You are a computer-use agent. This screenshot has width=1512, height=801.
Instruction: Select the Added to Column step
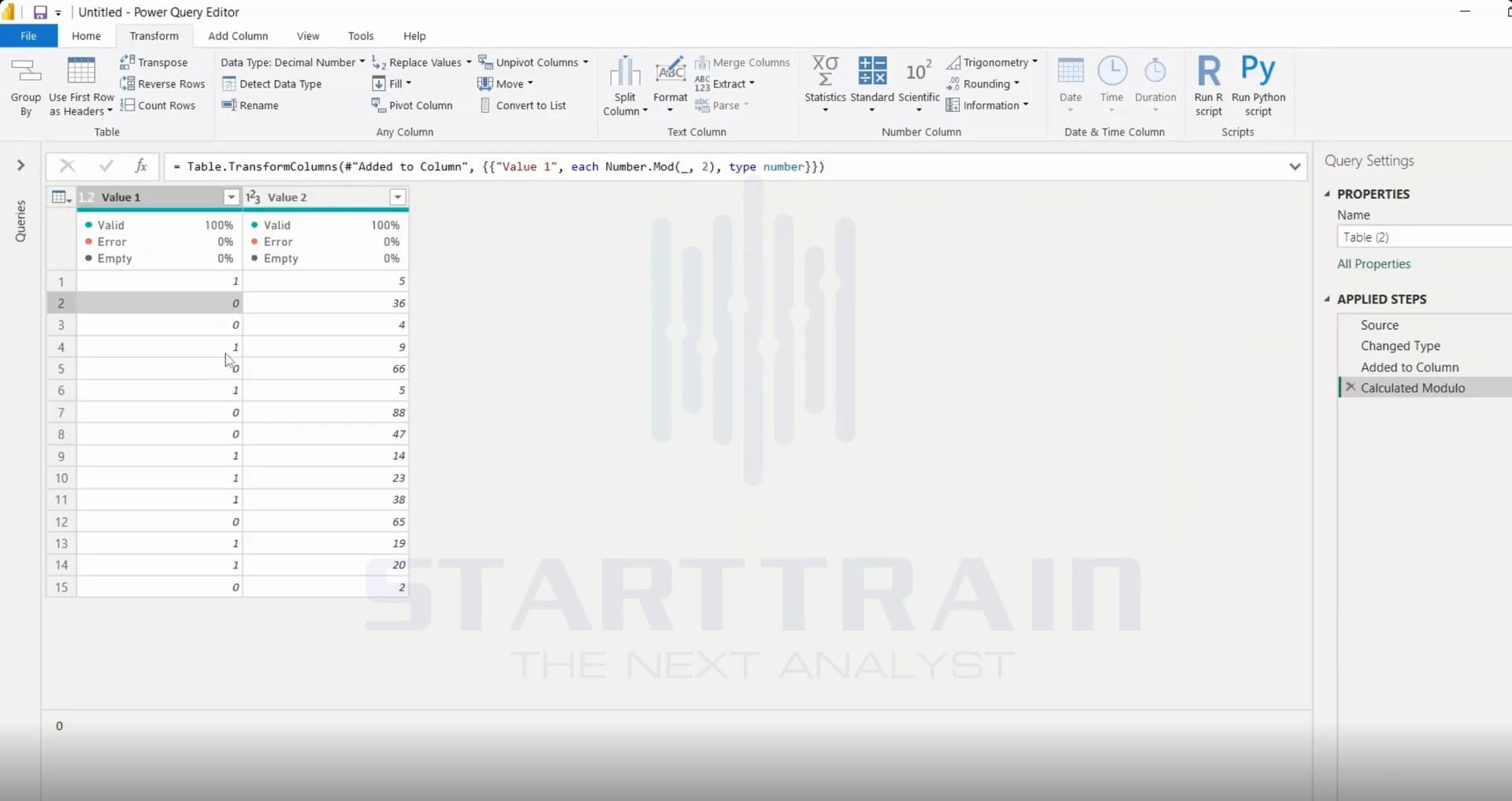point(1410,367)
